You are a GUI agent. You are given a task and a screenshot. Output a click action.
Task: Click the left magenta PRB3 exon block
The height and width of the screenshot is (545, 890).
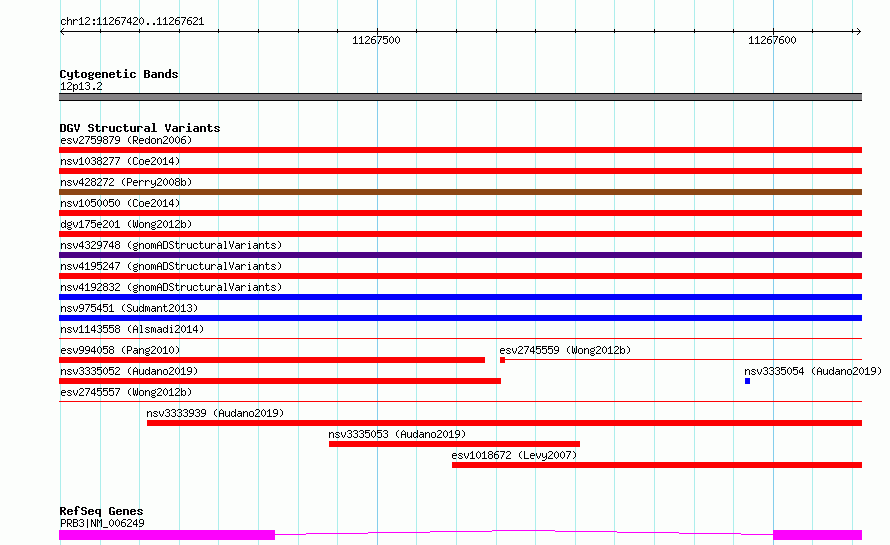[167, 535]
